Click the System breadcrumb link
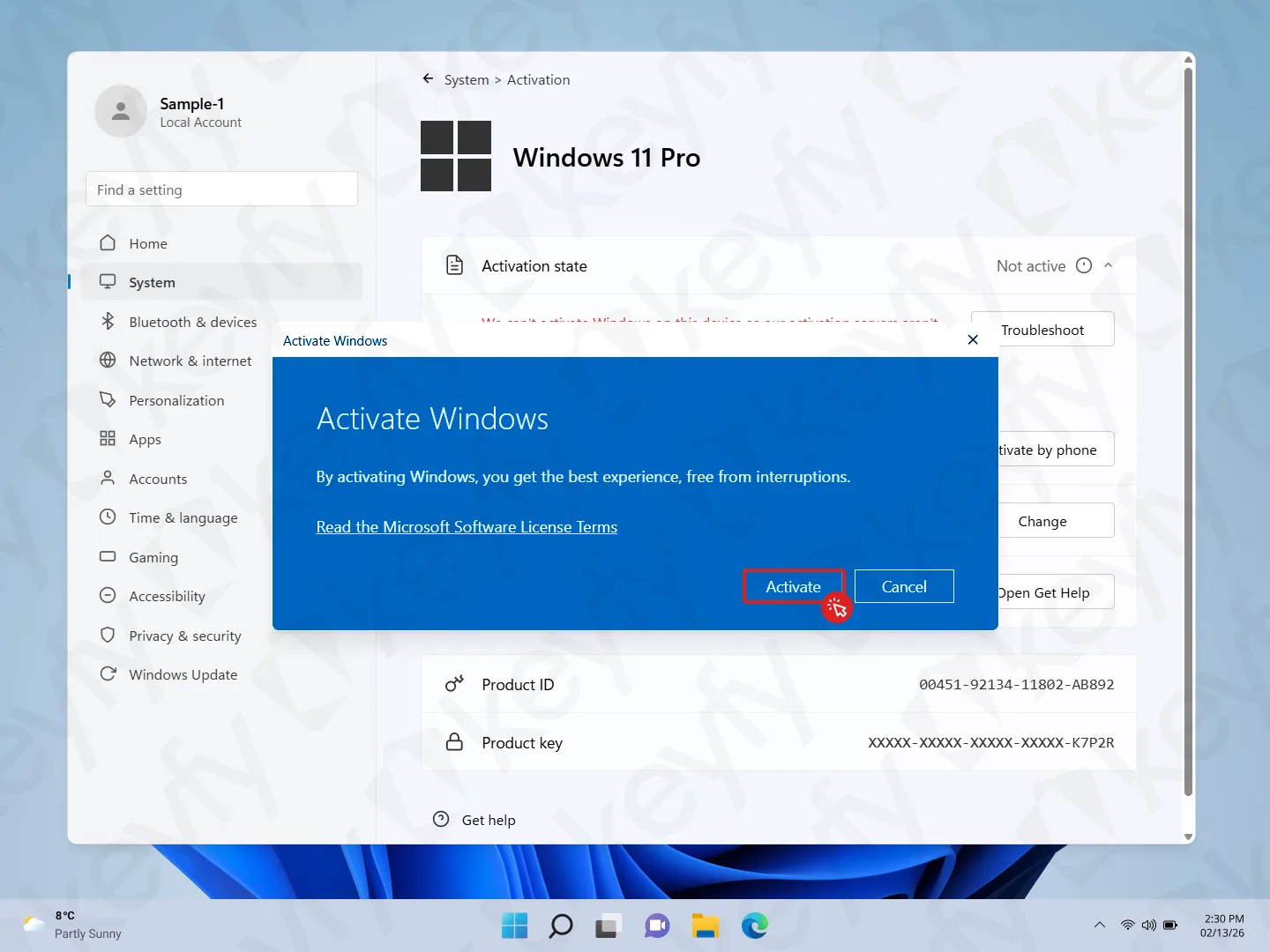Screen dimensions: 1270x952 [467, 79]
